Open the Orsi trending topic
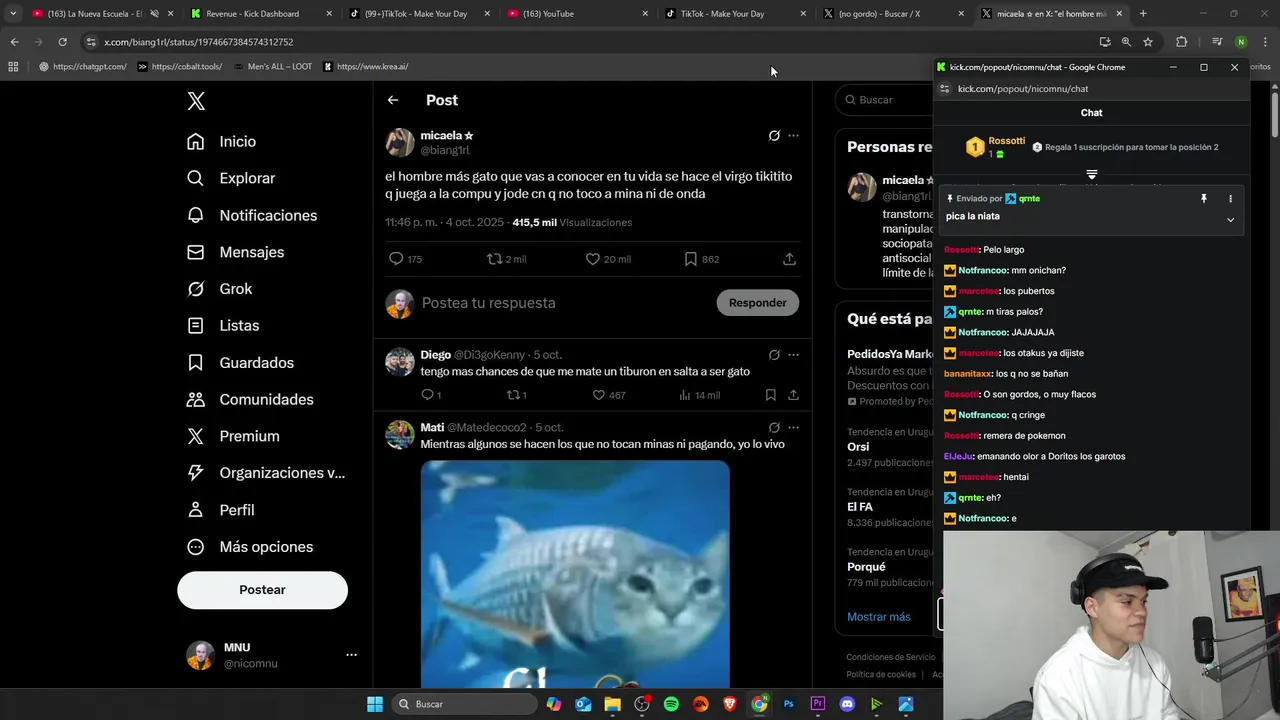The image size is (1280, 720). [x=858, y=447]
